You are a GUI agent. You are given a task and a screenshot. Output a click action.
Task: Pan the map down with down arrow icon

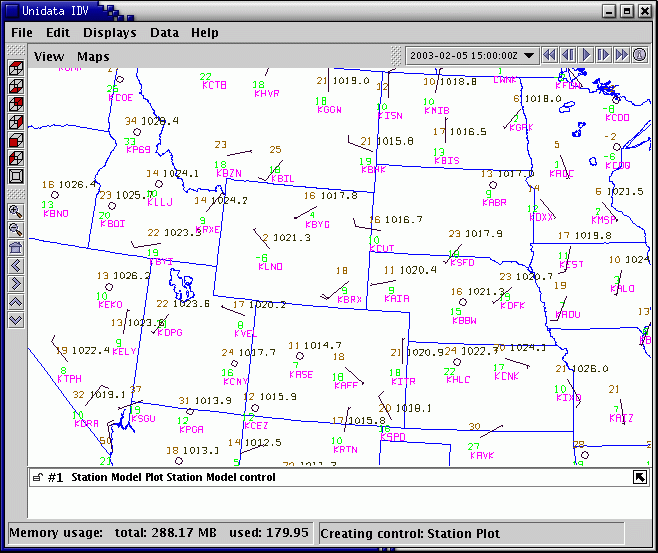pyautogui.click(x=16, y=320)
